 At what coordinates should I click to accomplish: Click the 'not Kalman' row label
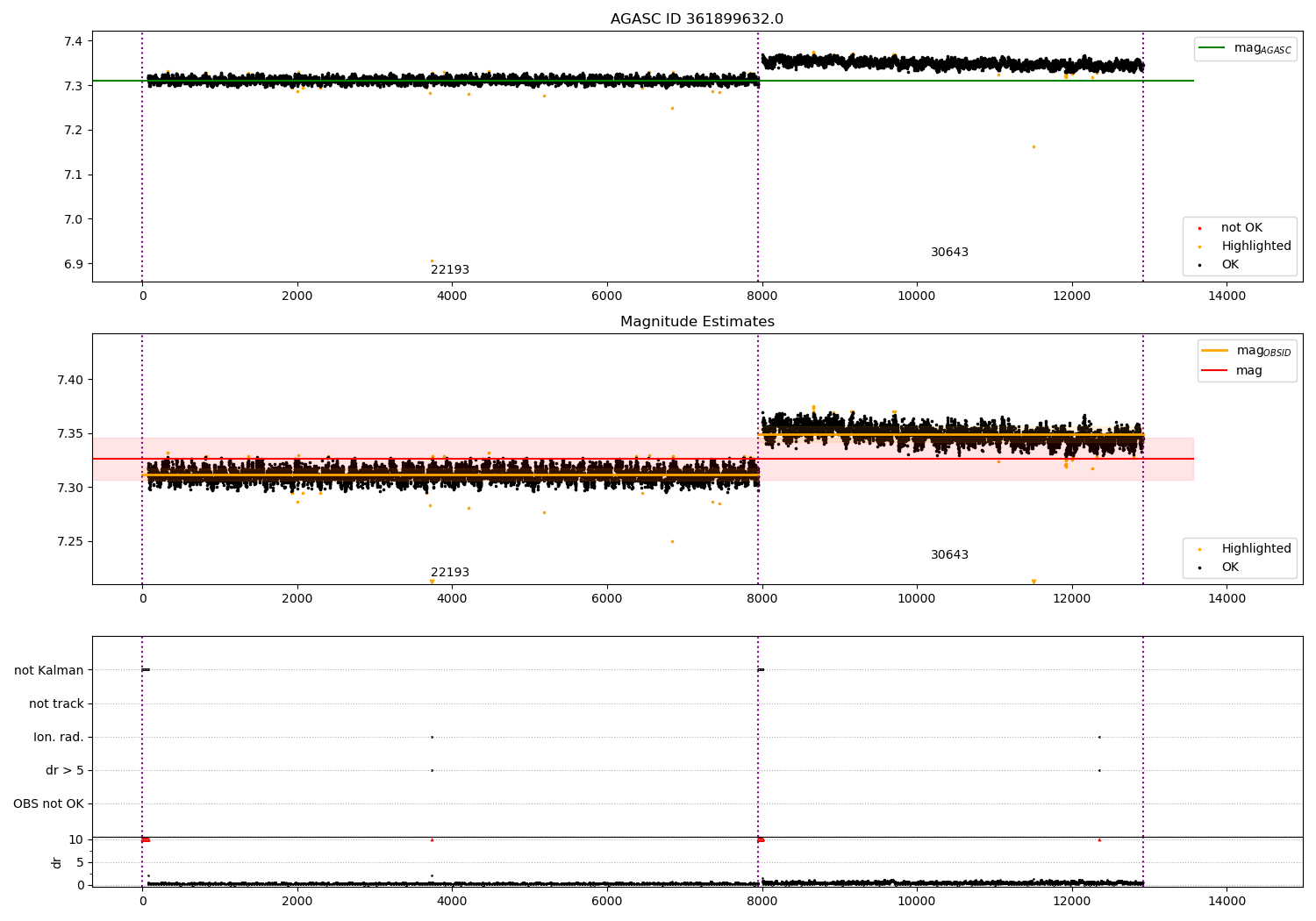(49, 671)
